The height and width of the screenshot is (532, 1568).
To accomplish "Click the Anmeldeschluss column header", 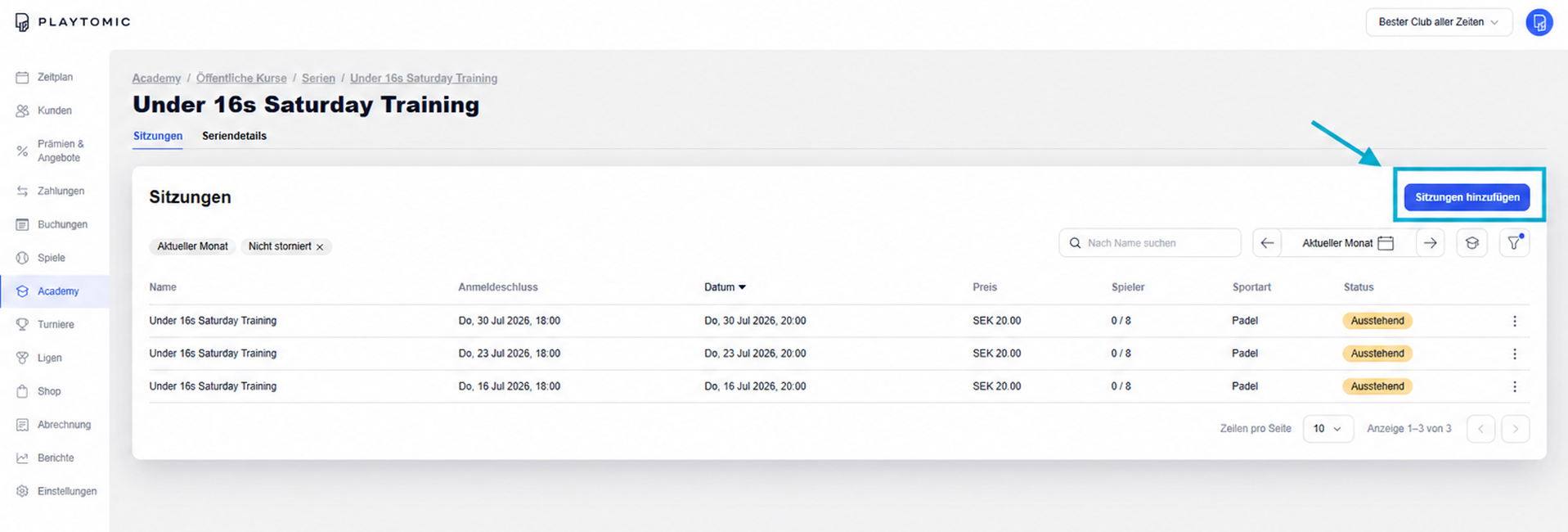I will tap(498, 287).
